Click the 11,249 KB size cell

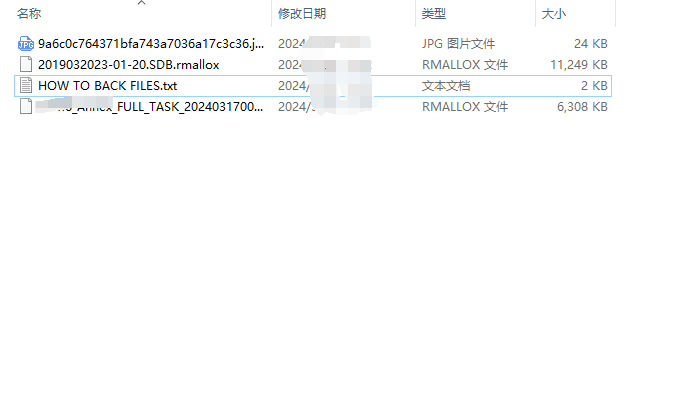(579, 65)
